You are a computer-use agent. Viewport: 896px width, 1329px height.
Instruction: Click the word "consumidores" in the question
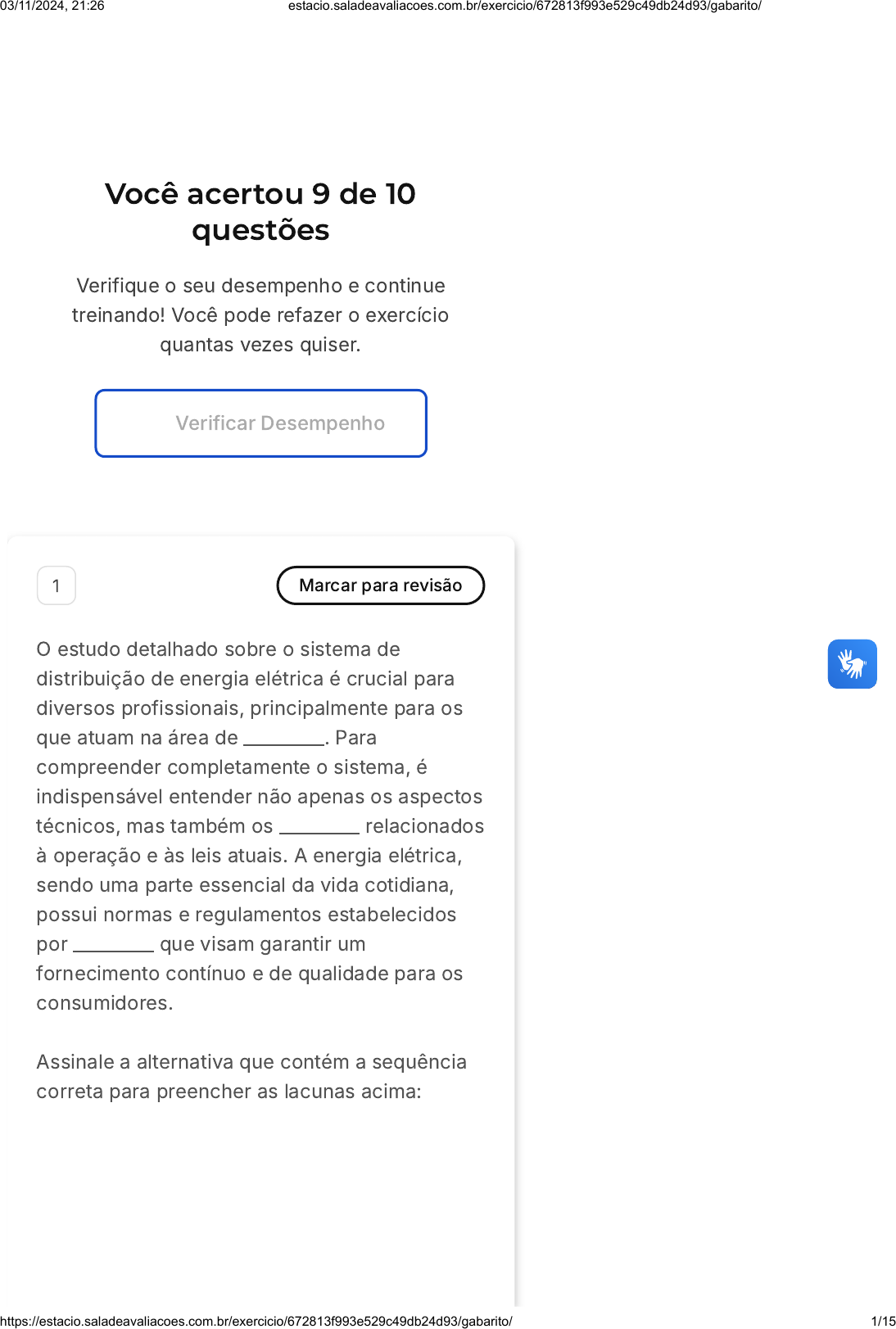[103, 1003]
